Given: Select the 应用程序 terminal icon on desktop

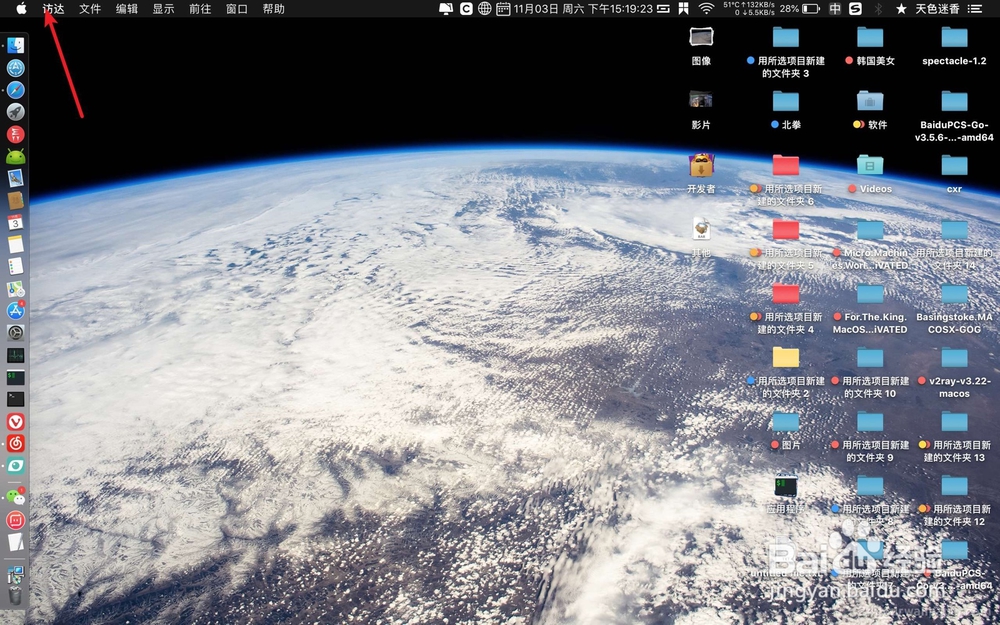Looking at the screenshot, I should [786, 487].
